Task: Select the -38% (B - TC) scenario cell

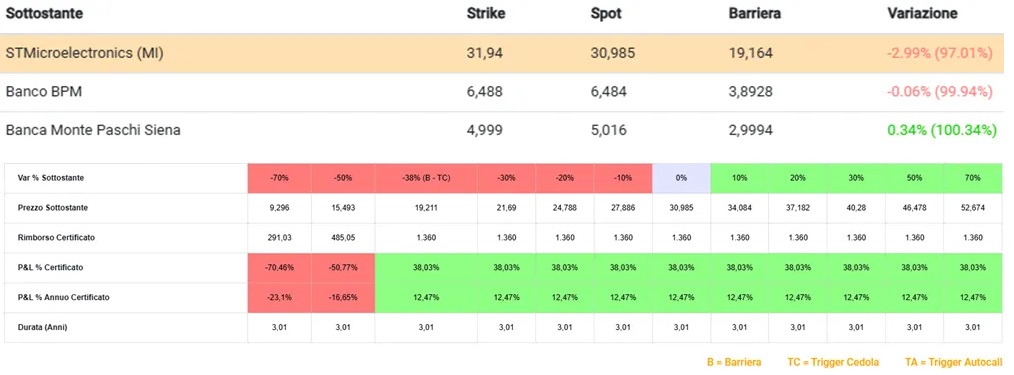Action: (x=426, y=178)
